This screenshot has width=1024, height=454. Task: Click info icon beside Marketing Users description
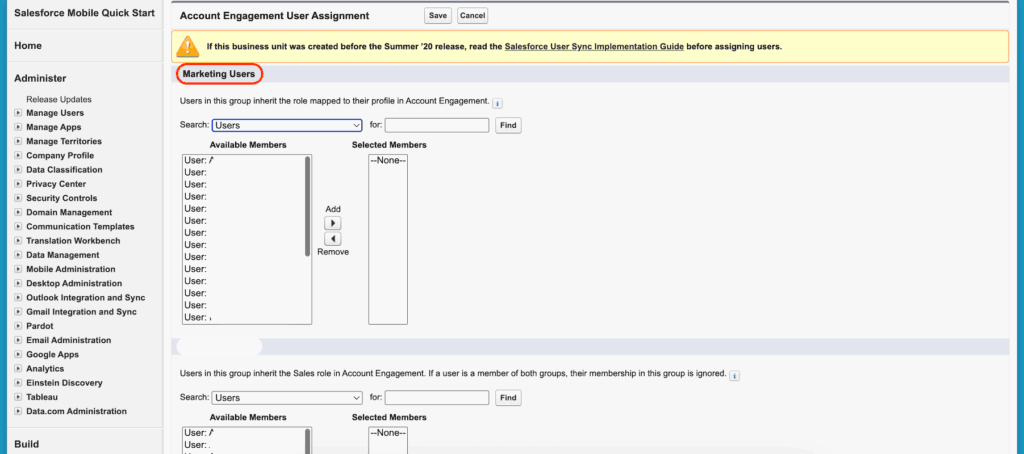497,103
